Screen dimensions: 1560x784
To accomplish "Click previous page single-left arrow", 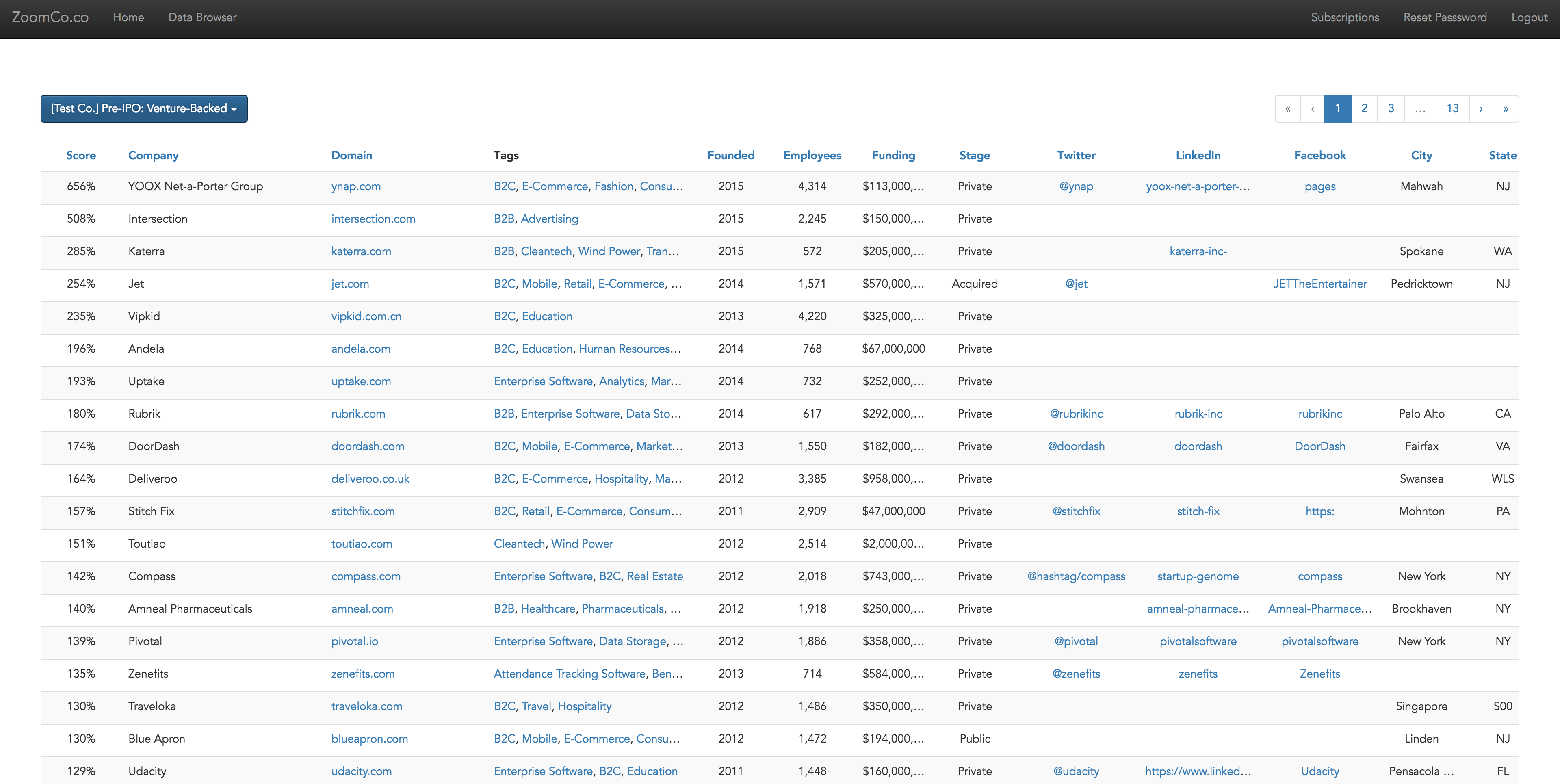I will [1312, 109].
